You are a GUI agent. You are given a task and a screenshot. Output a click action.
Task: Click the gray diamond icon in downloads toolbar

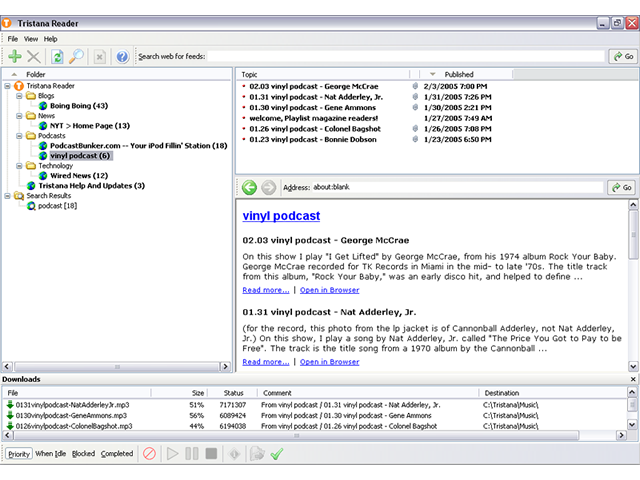pos(234,453)
